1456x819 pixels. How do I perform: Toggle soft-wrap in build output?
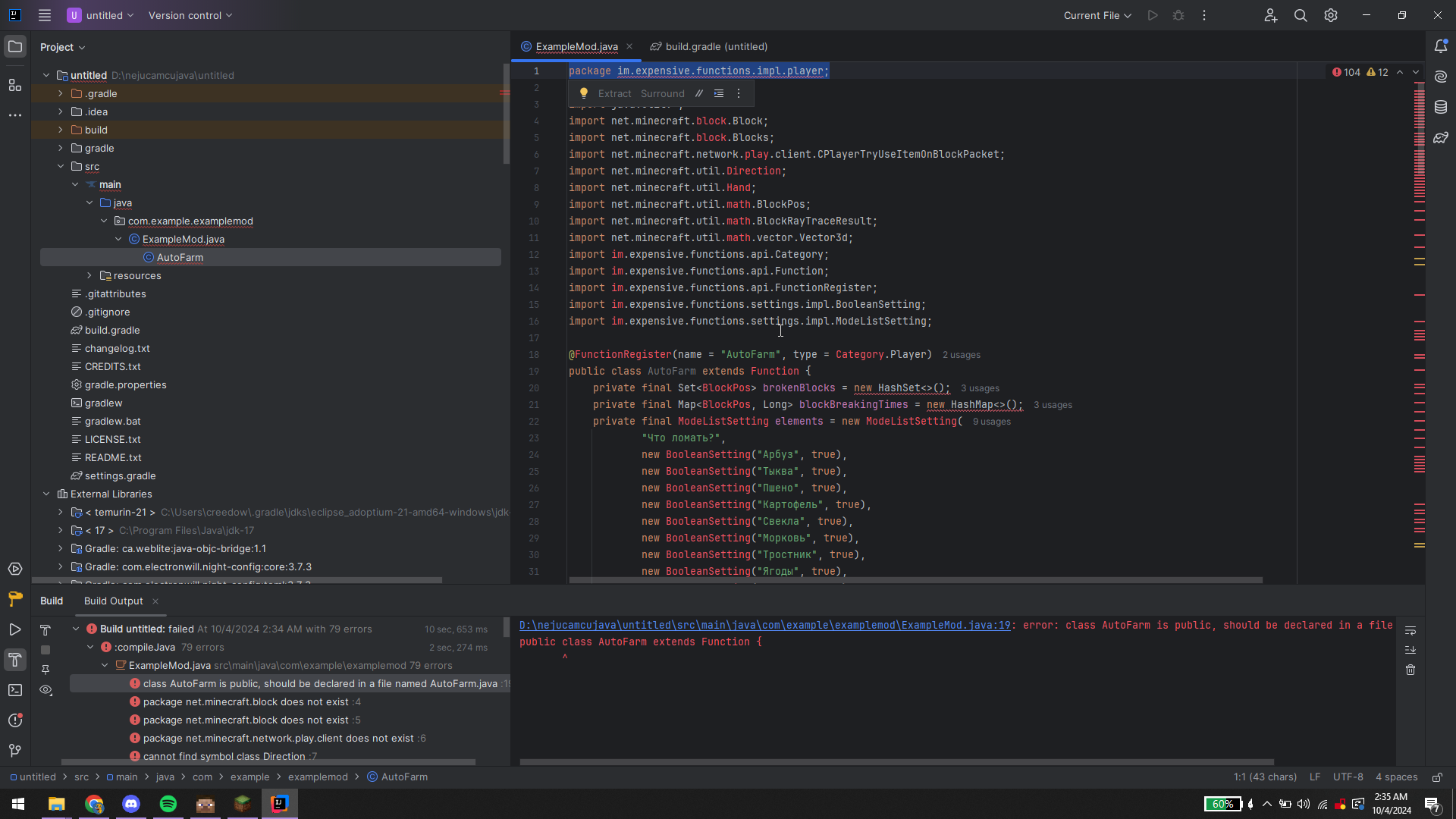point(1410,630)
